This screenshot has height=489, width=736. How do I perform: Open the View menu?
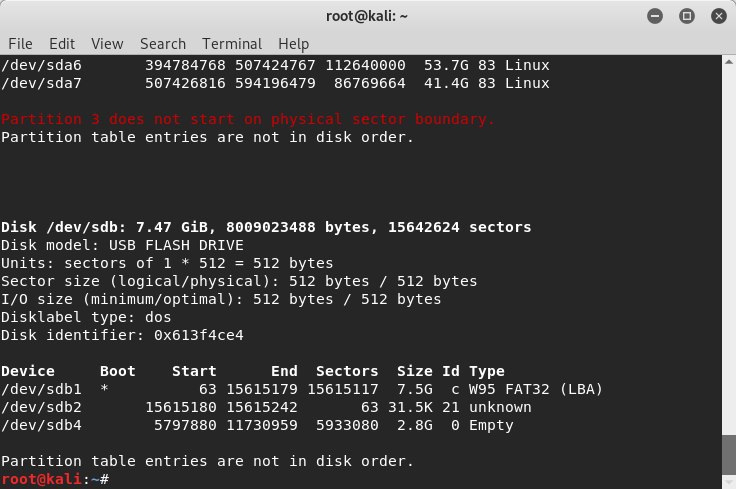click(107, 44)
